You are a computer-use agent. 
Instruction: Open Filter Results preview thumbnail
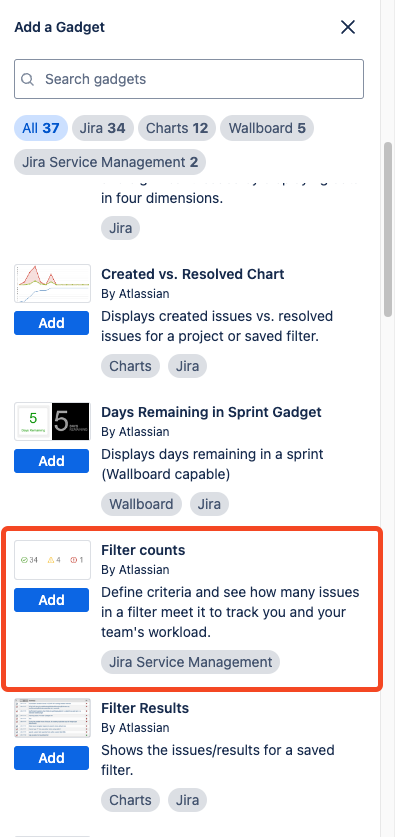[x=52, y=718]
